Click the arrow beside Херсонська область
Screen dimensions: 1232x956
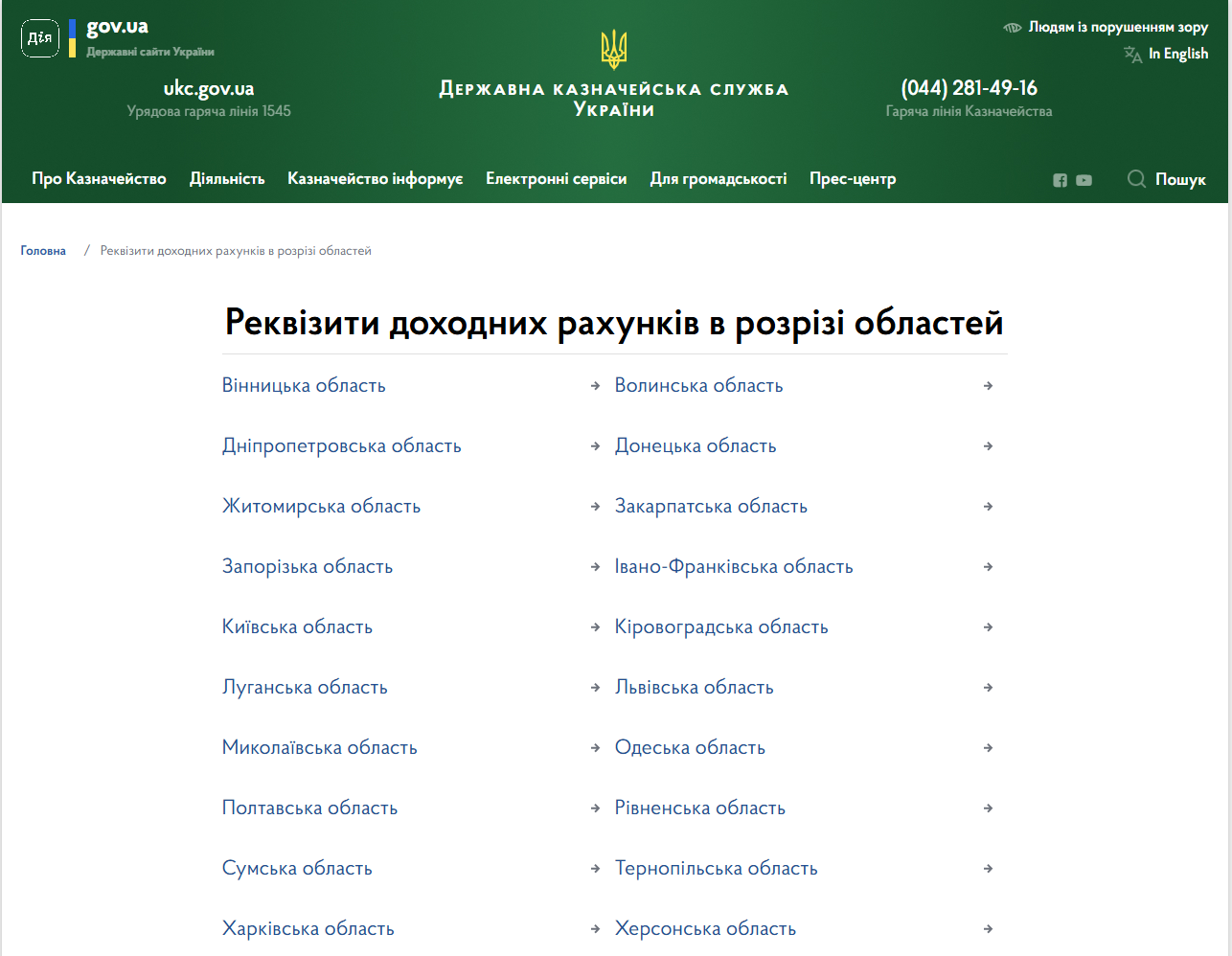(988, 929)
